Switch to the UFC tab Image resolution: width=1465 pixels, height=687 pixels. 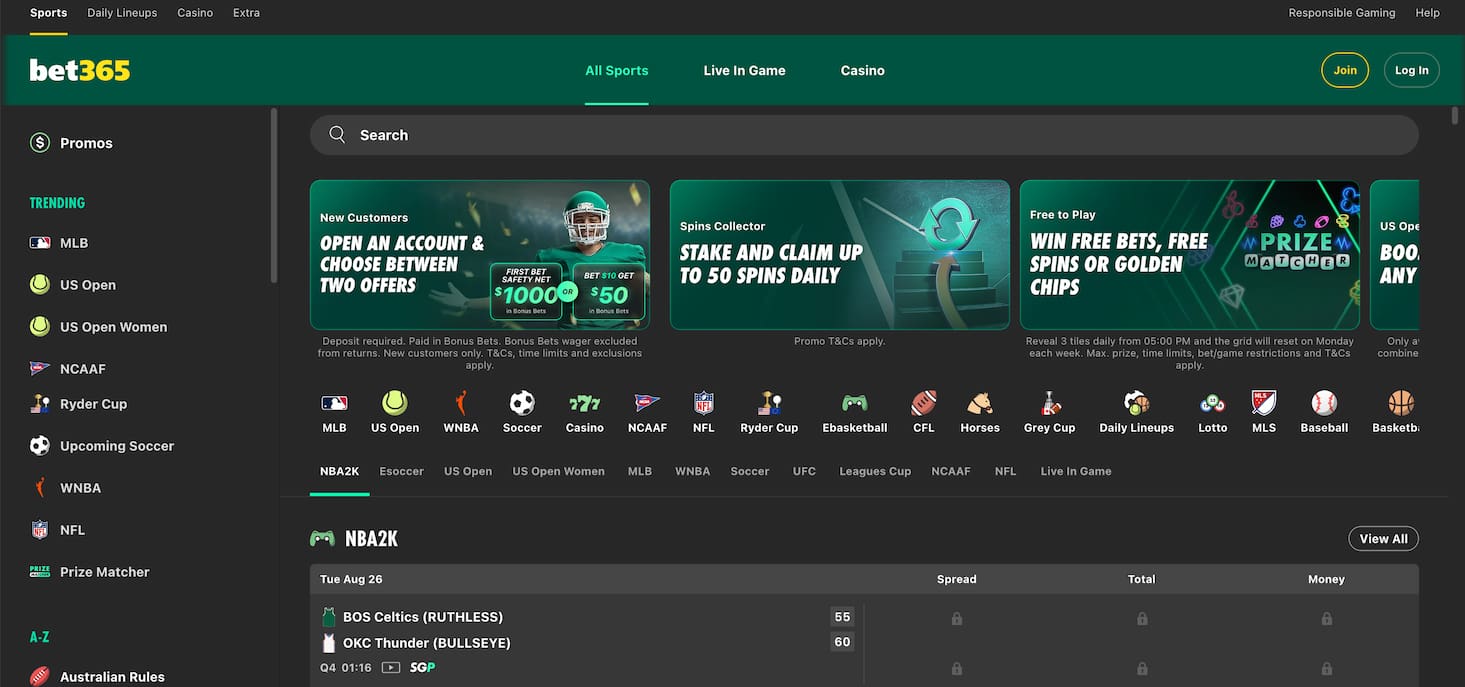point(804,471)
